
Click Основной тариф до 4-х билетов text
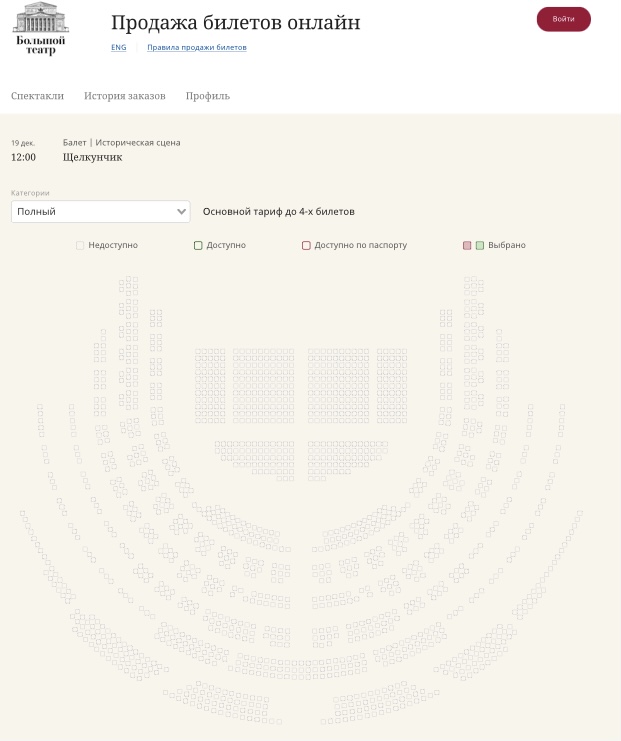(x=278, y=212)
